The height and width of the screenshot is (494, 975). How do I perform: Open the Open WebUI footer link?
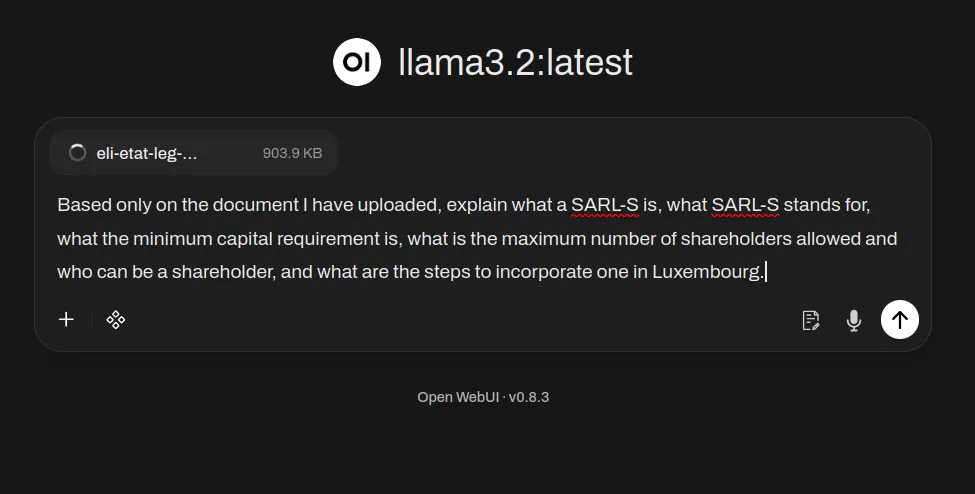[457, 397]
